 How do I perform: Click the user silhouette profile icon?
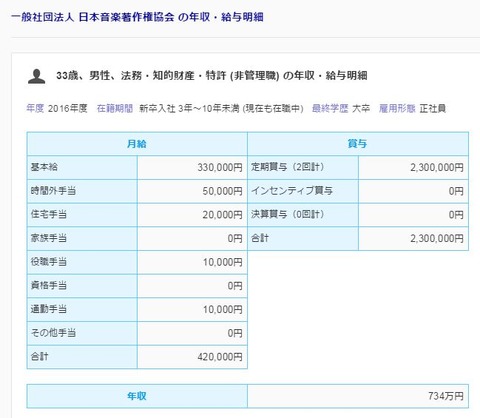[37, 76]
